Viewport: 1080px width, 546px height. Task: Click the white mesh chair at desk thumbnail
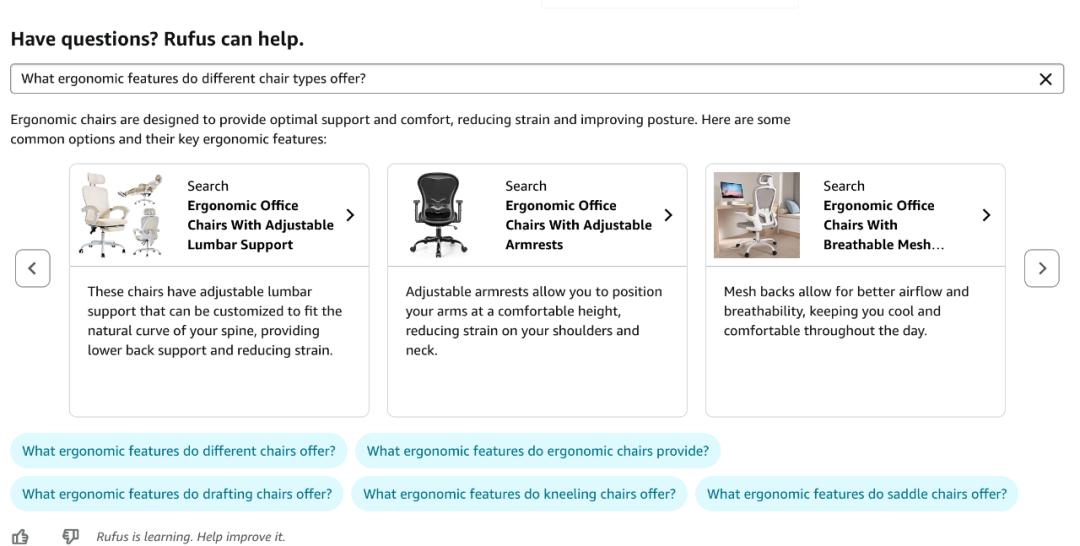tap(756, 215)
